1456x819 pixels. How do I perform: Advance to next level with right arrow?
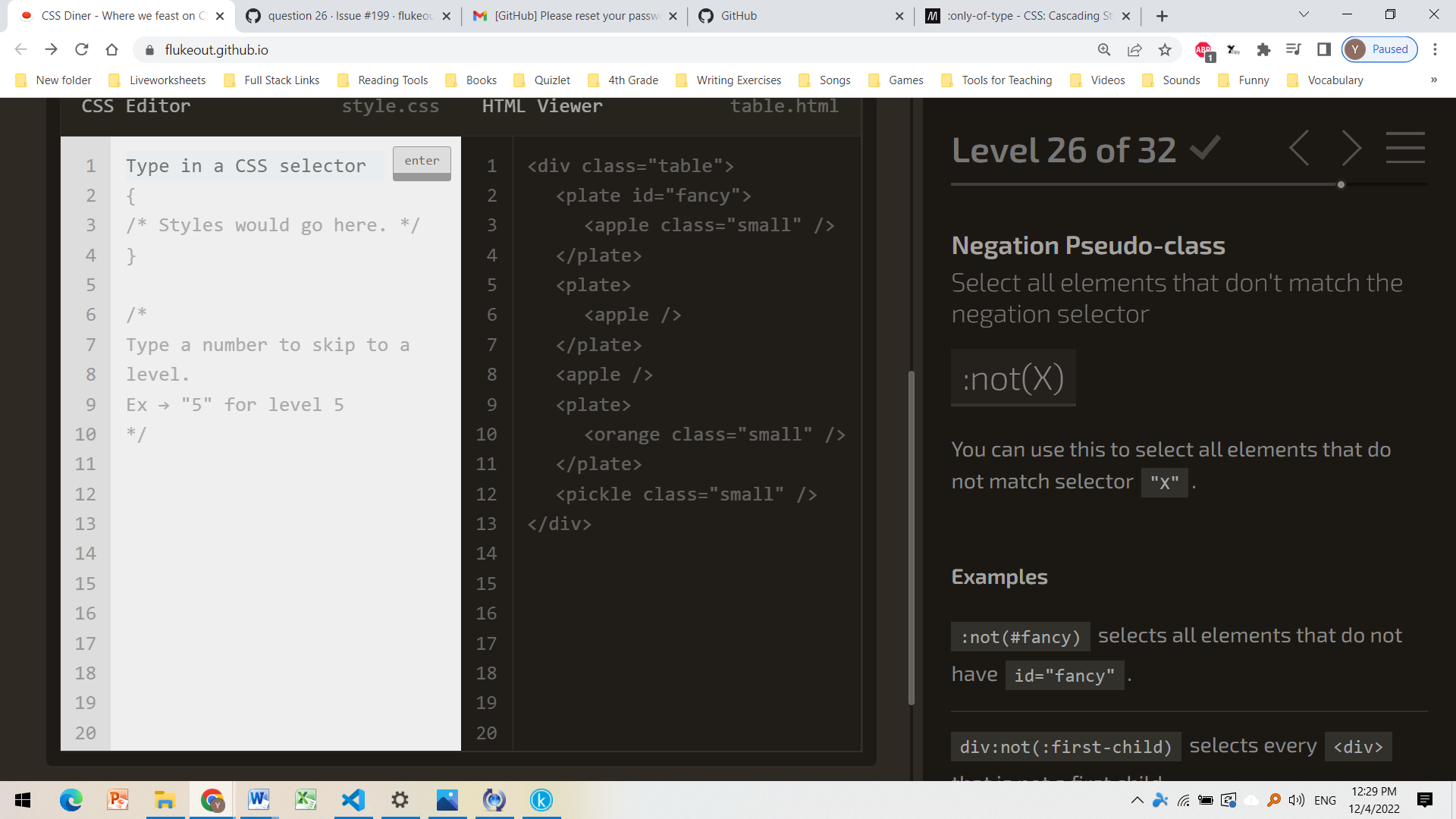pos(1351,148)
